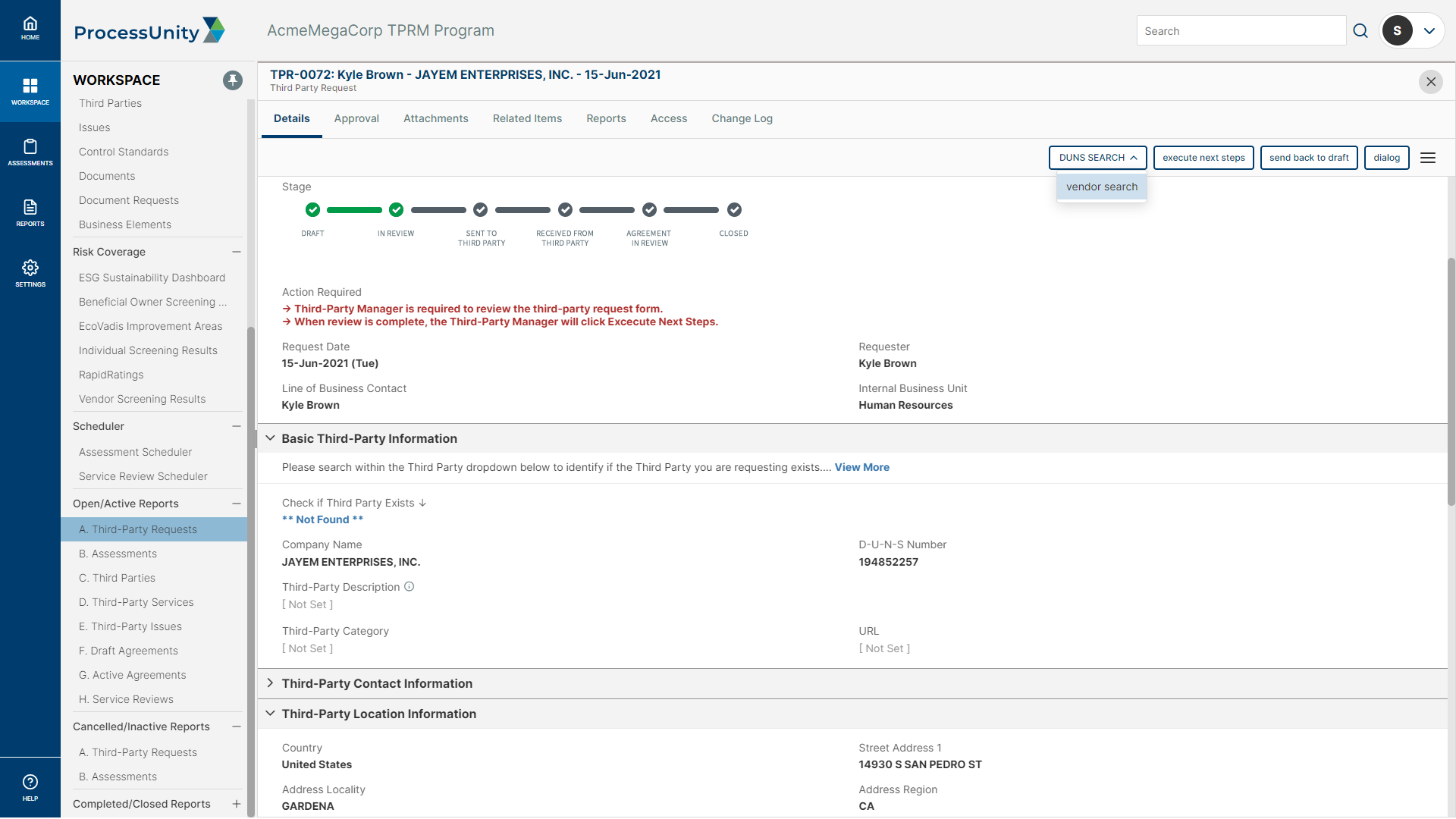Click the In Review stage checkmark
Screen dimensions: 1456x819
pyautogui.click(x=396, y=210)
